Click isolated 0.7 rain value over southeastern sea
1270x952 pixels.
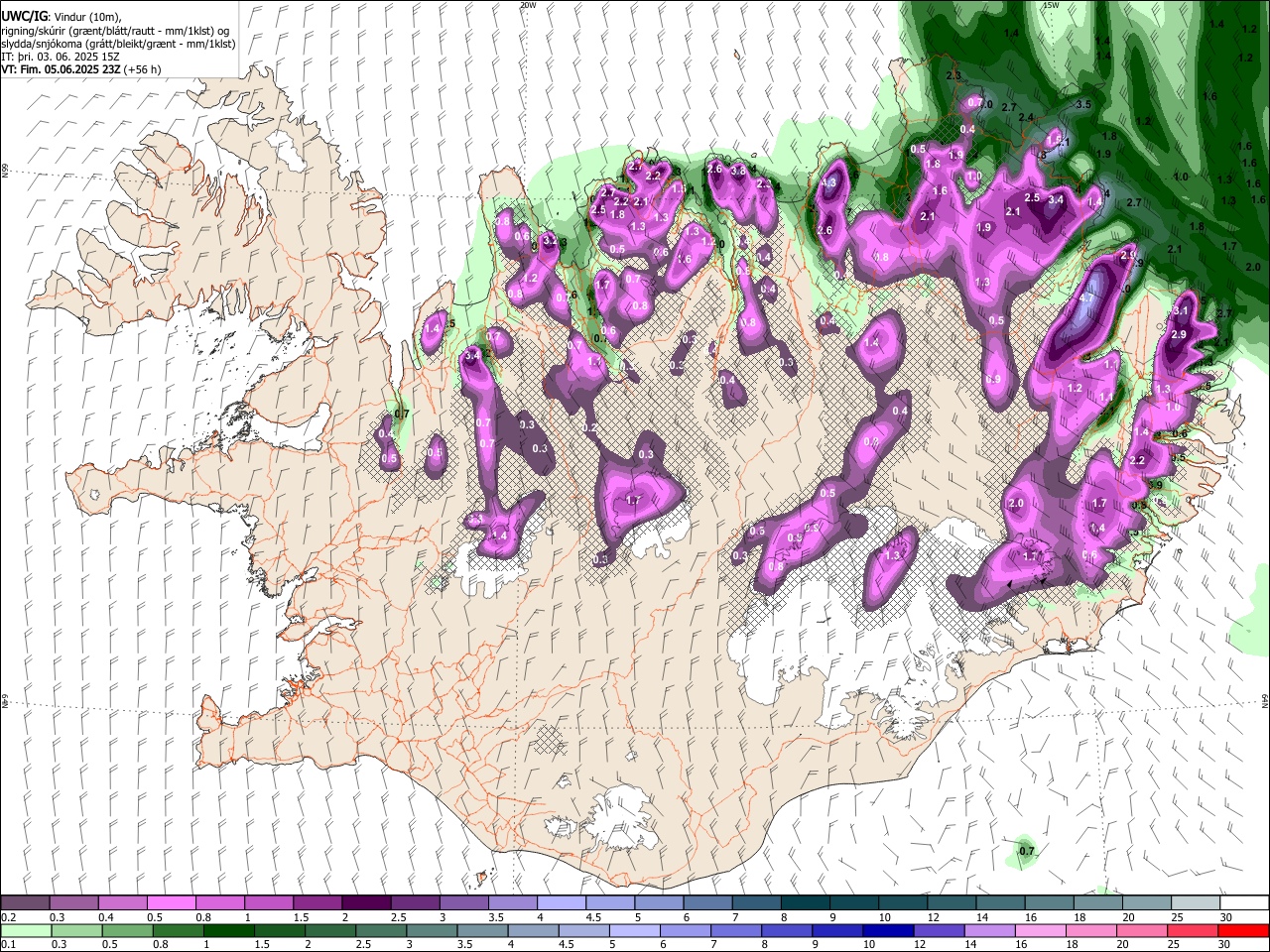[x=1027, y=851]
